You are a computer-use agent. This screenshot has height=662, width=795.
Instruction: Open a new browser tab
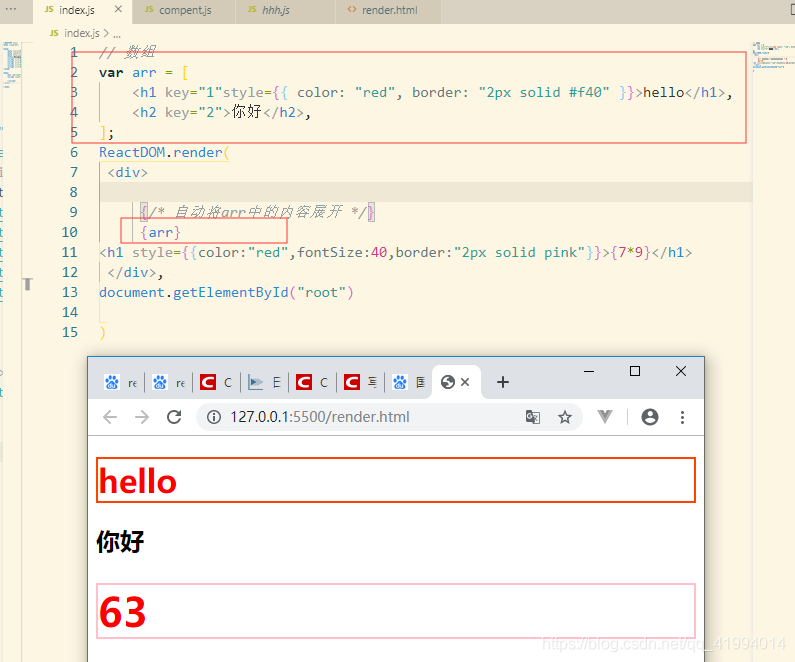coord(502,382)
